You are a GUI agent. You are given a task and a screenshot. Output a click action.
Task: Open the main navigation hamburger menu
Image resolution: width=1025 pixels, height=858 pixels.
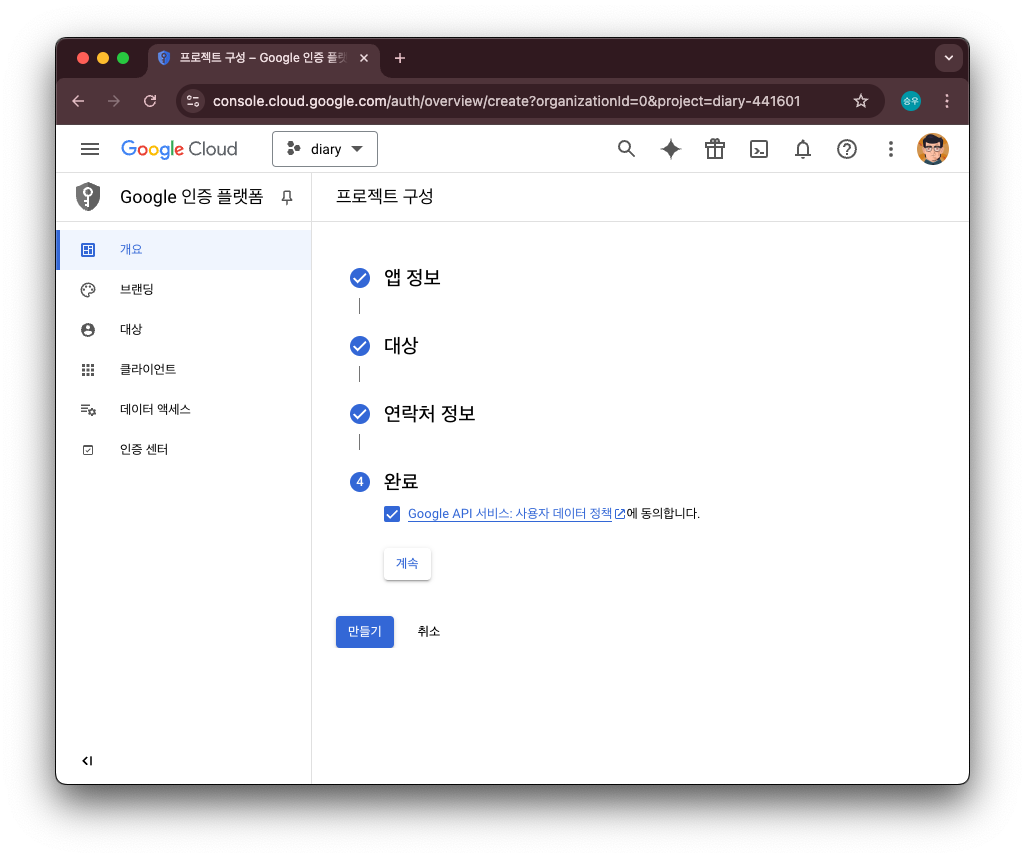[x=90, y=149]
